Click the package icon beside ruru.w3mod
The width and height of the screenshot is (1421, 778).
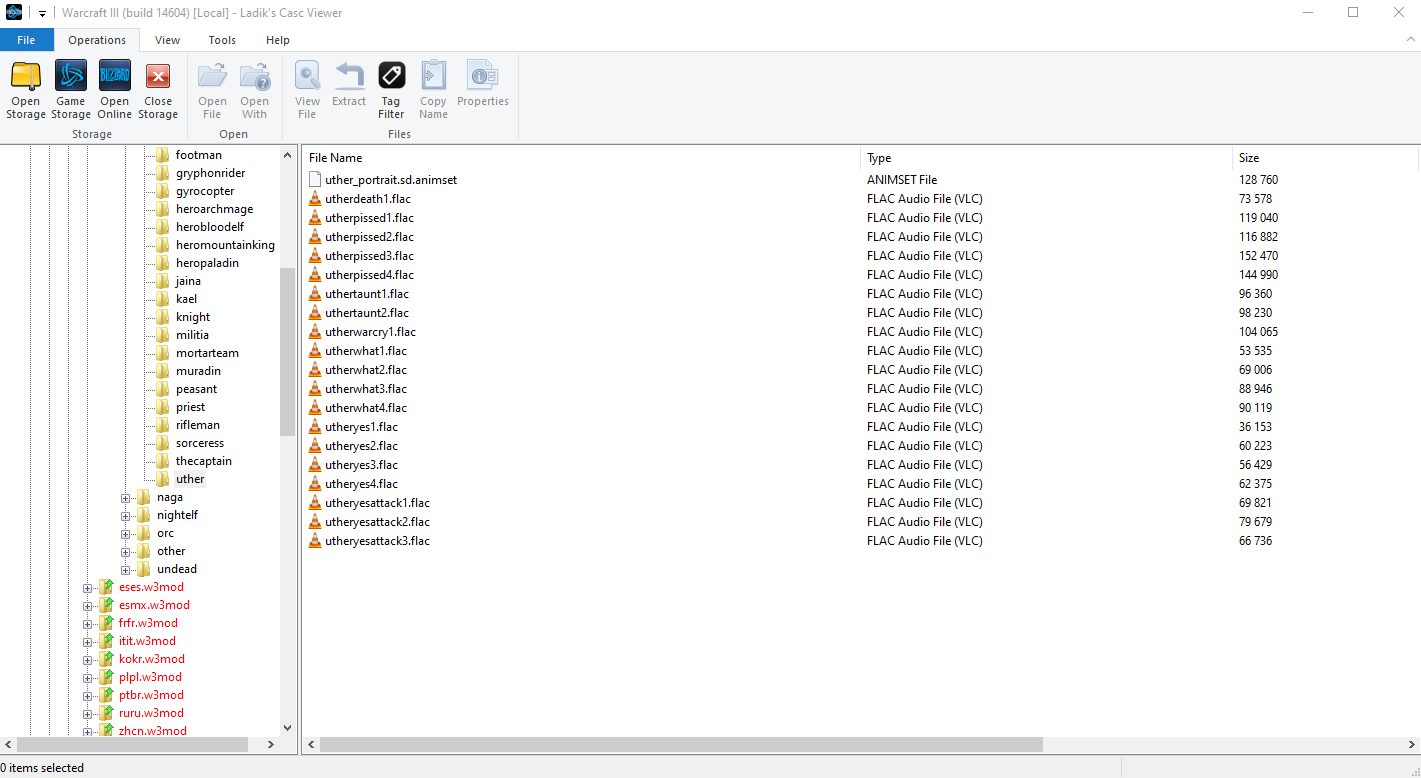coord(106,713)
